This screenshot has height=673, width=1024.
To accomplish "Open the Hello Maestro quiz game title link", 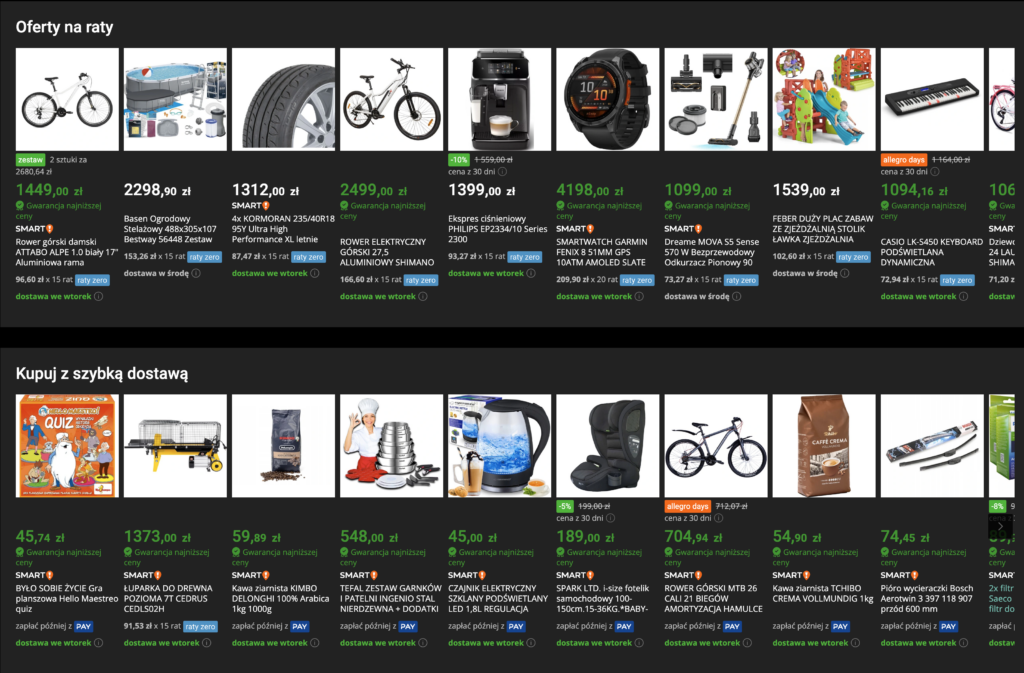I will 62,599.
